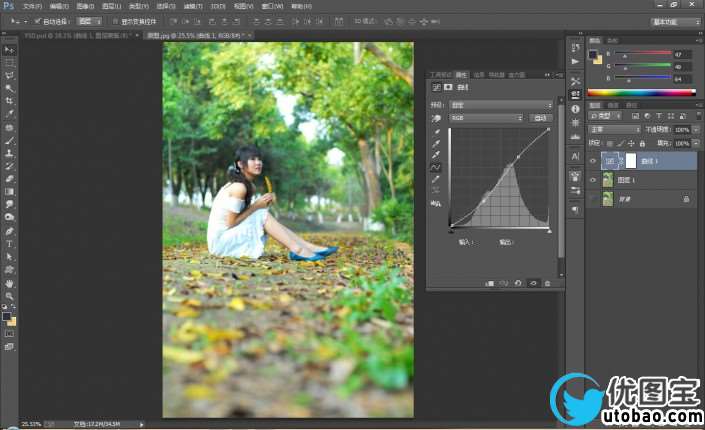
Task: Select the Type tool
Action: pos(9,244)
